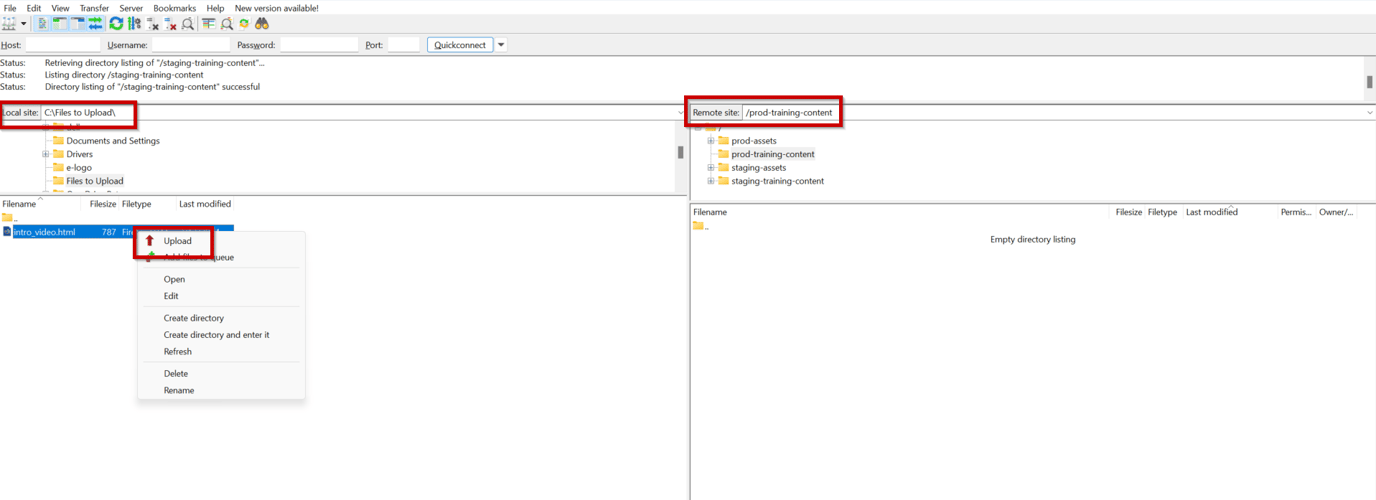Open the Site Manager icon
This screenshot has width=1376, height=500.
[9, 24]
